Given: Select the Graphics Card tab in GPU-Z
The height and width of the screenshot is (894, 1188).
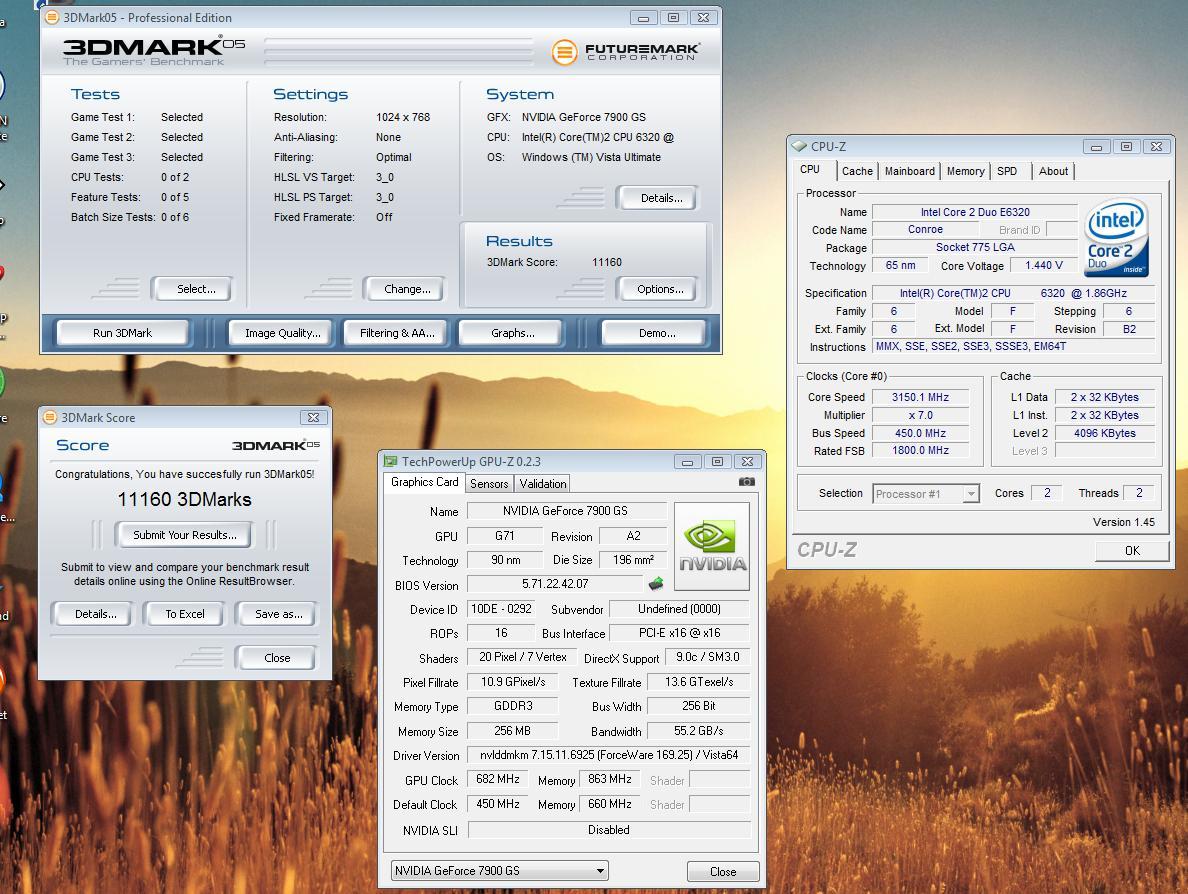Looking at the screenshot, I should 424,482.
